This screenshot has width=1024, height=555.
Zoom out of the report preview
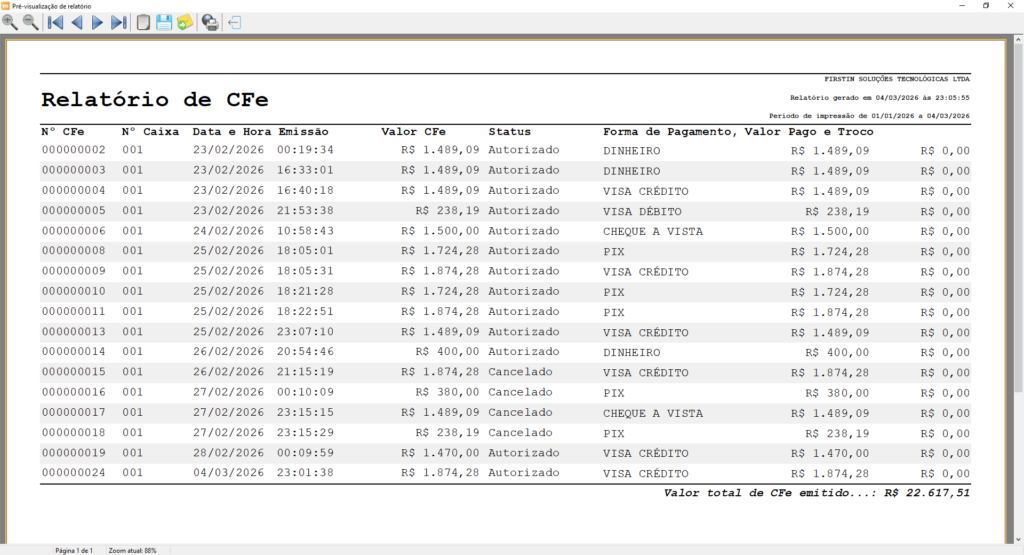(31, 22)
